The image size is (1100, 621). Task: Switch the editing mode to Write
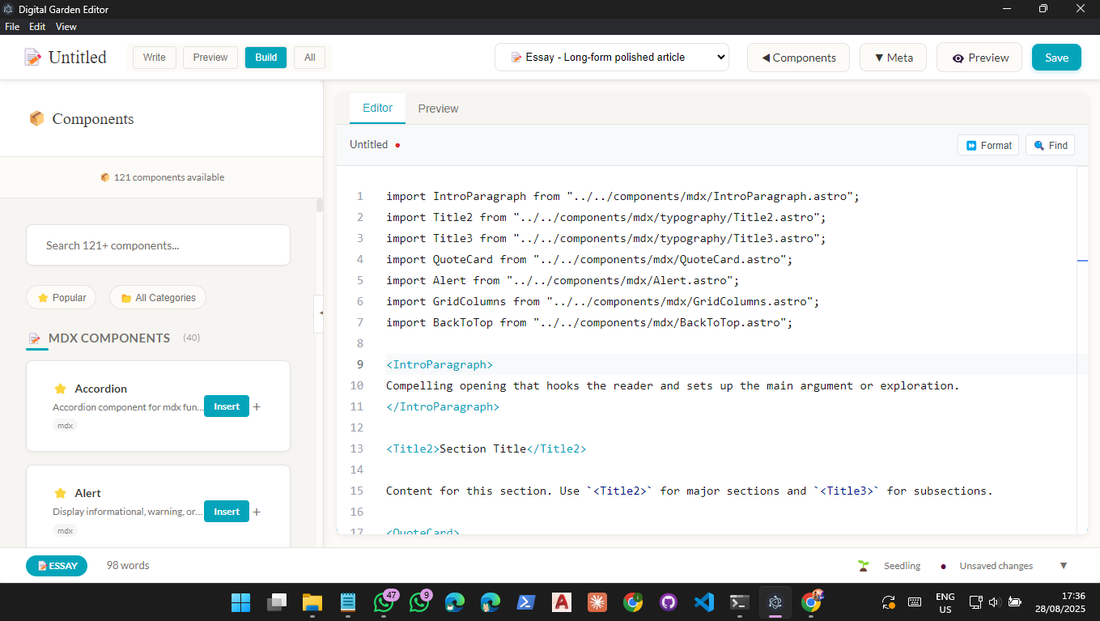153,57
